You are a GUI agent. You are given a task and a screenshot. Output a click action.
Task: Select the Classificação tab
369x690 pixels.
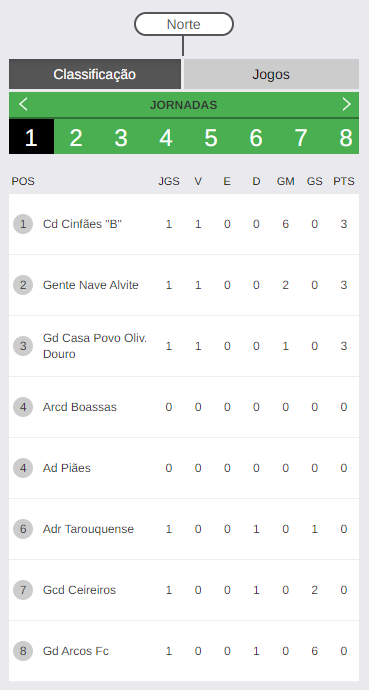(95, 74)
